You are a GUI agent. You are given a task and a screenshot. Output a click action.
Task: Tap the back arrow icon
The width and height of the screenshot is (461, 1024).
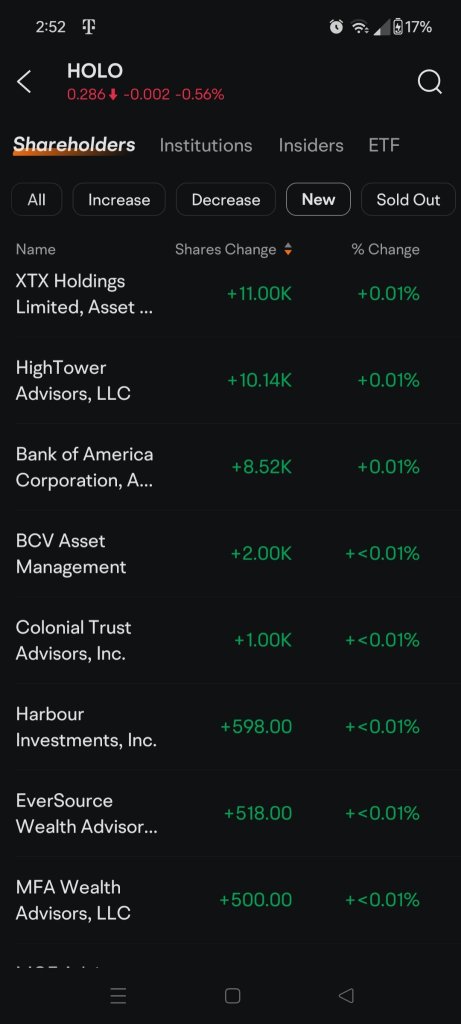(x=24, y=82)
